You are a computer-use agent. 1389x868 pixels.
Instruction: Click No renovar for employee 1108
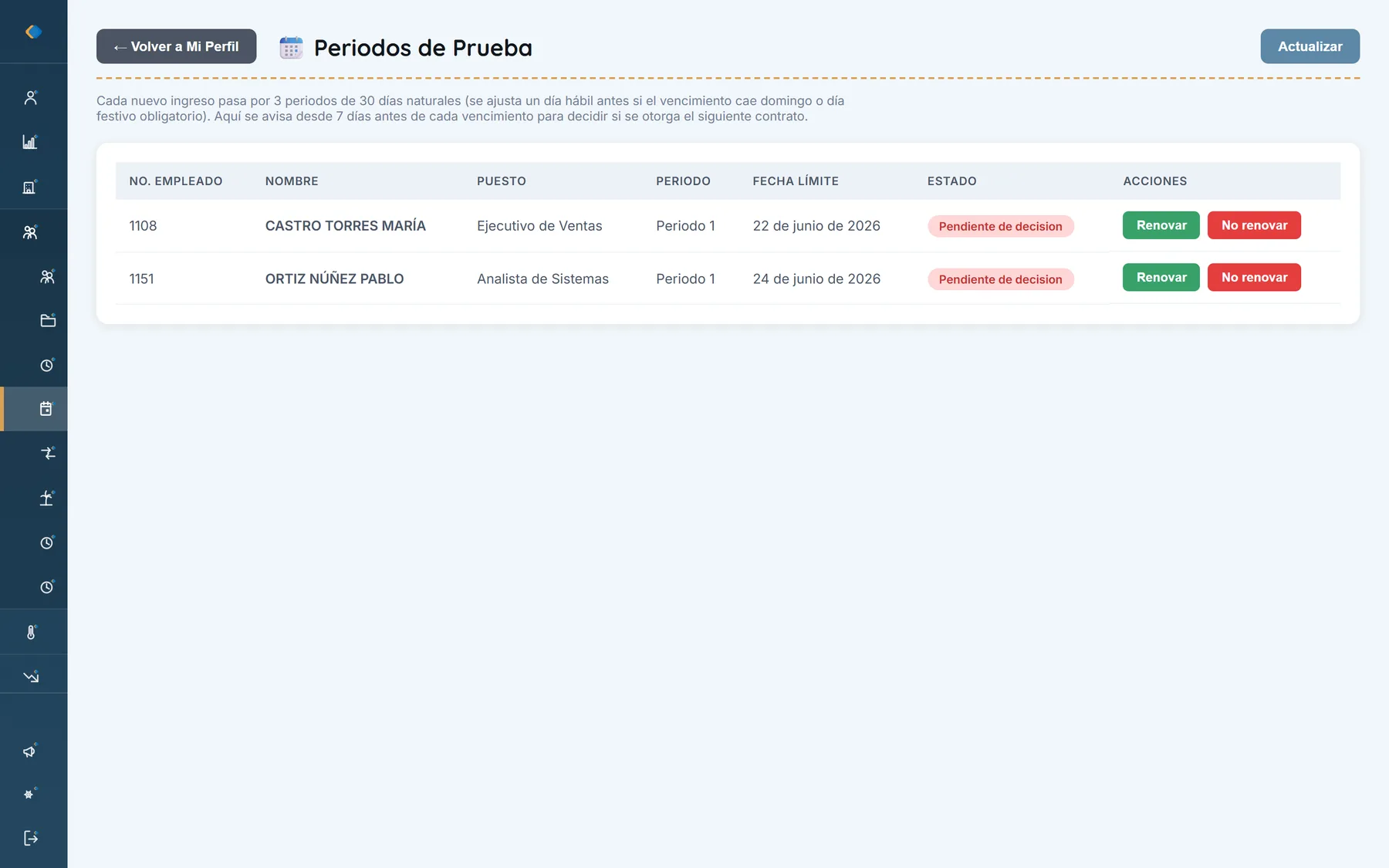point(1254,225)
